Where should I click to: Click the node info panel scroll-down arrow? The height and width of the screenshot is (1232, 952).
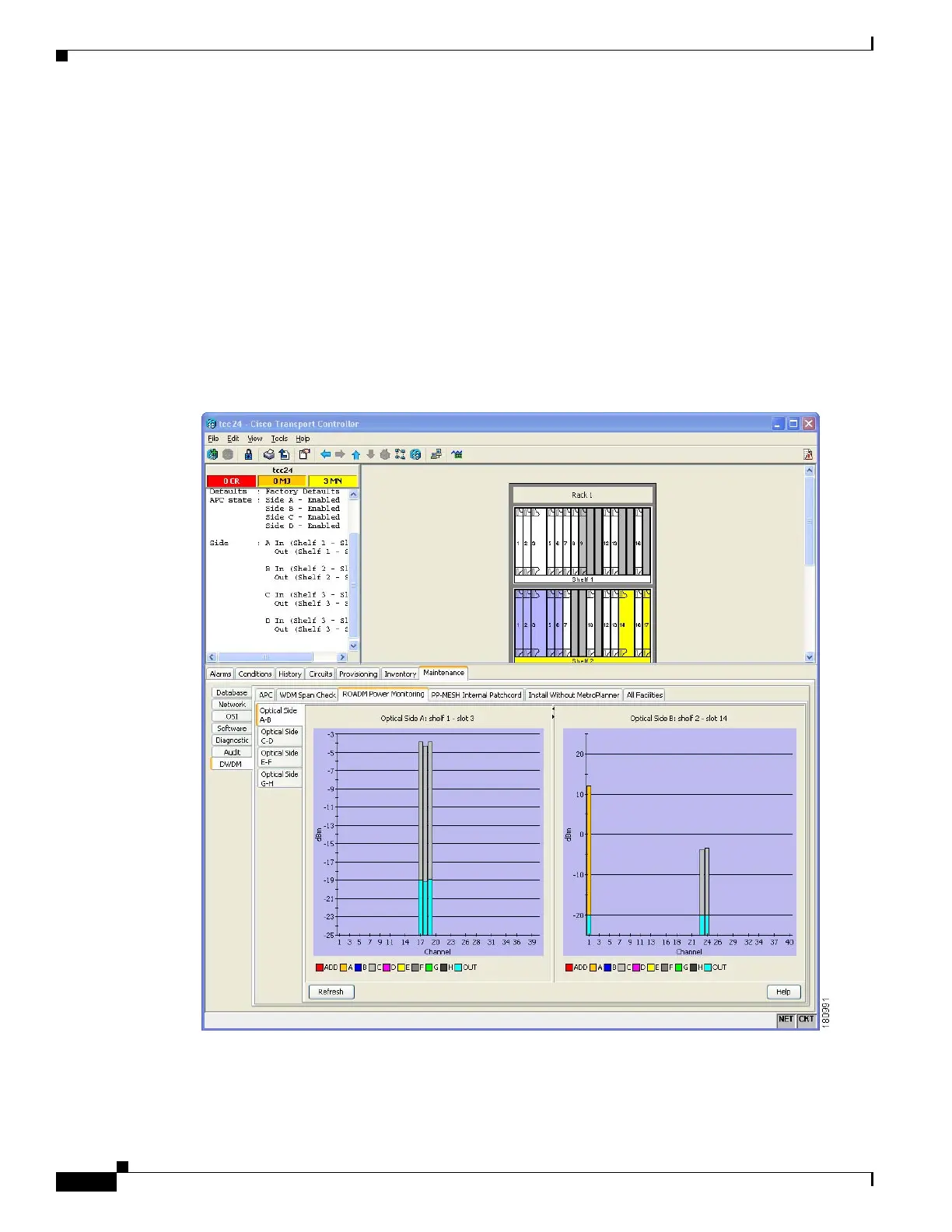[354, 646]
